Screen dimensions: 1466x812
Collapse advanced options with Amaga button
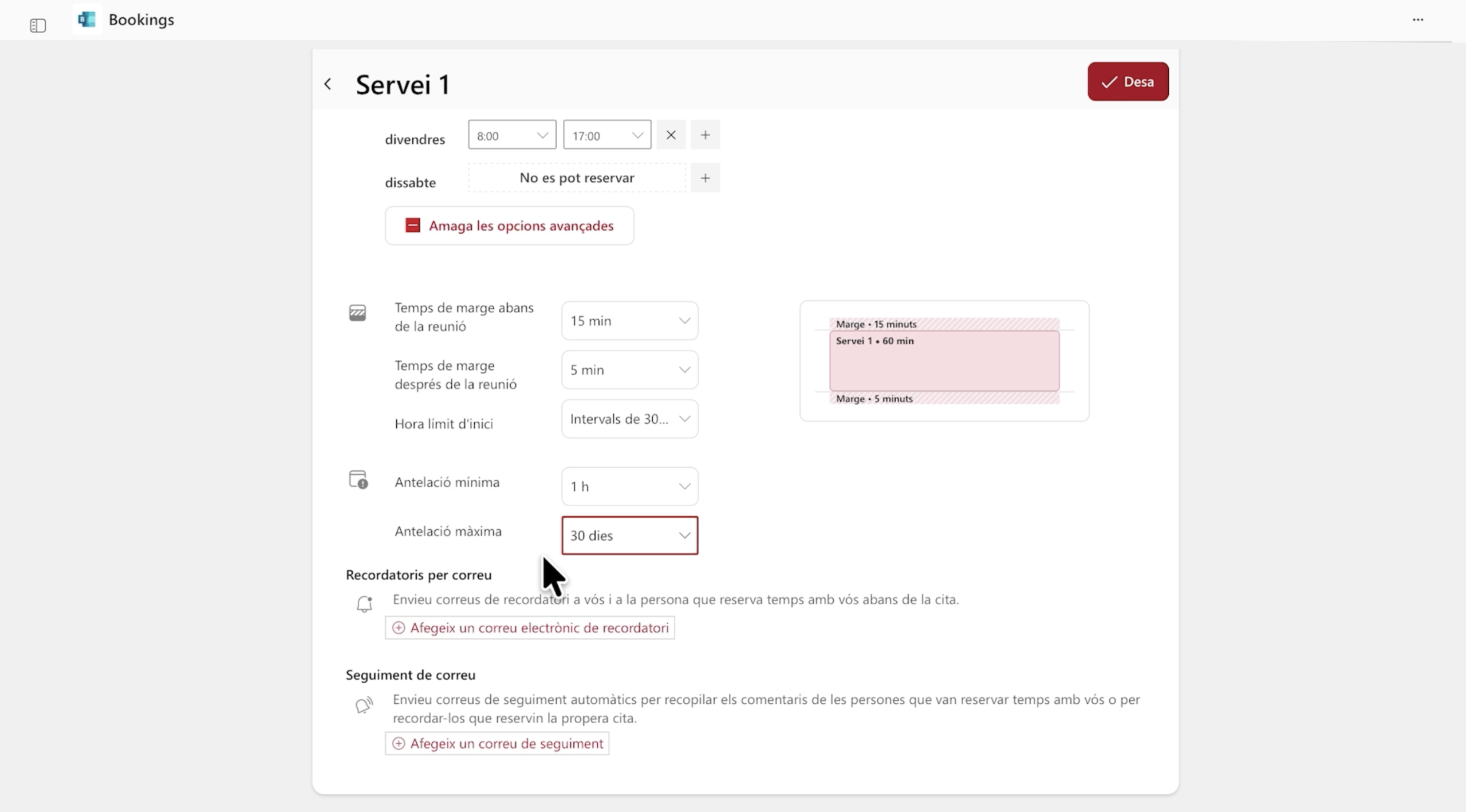509,226
